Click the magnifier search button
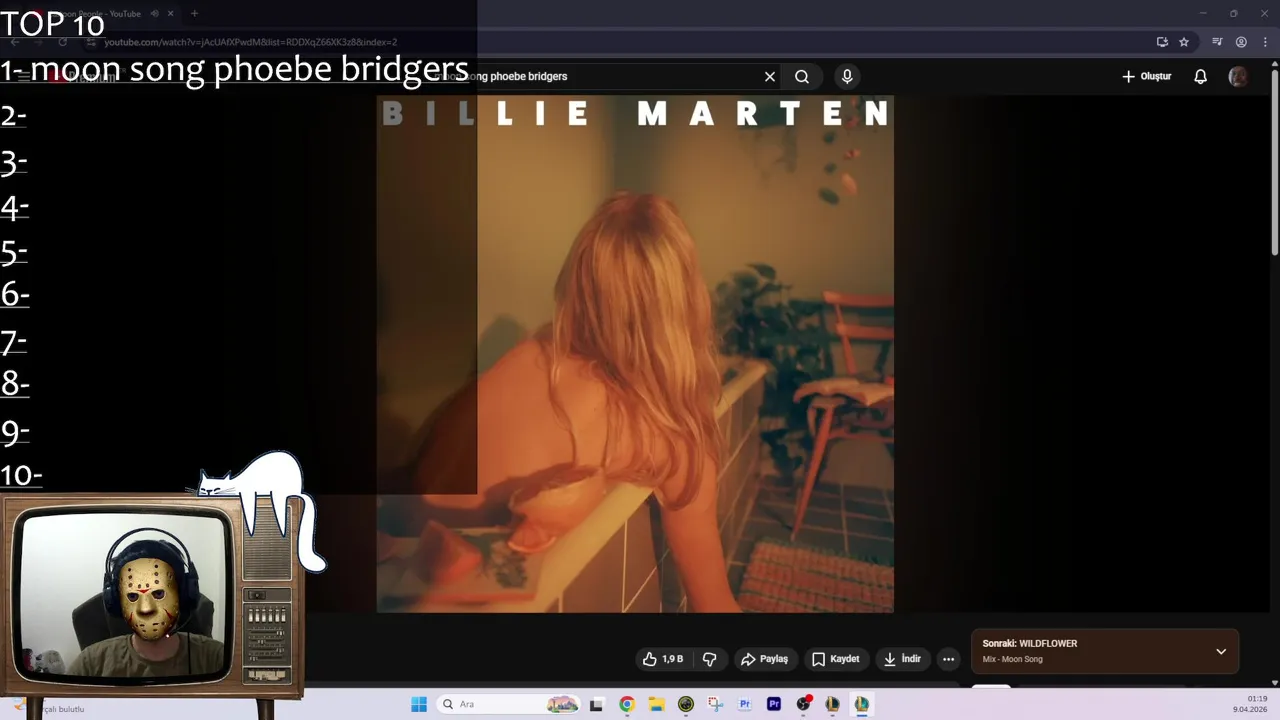This screenshot has height=720, width=1280. (x=802, y=76)
